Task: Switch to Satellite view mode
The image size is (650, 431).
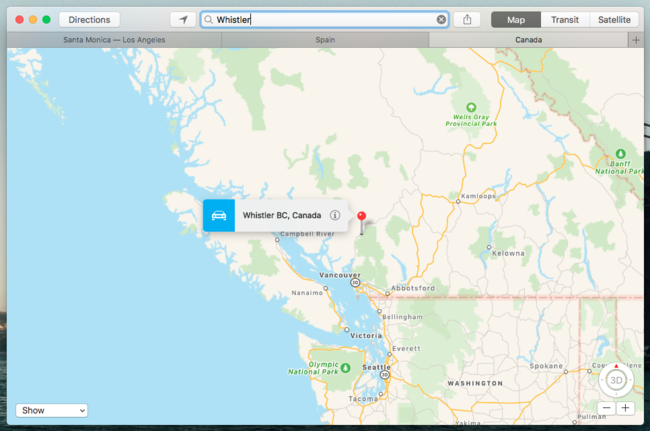Action: [614, 19]
